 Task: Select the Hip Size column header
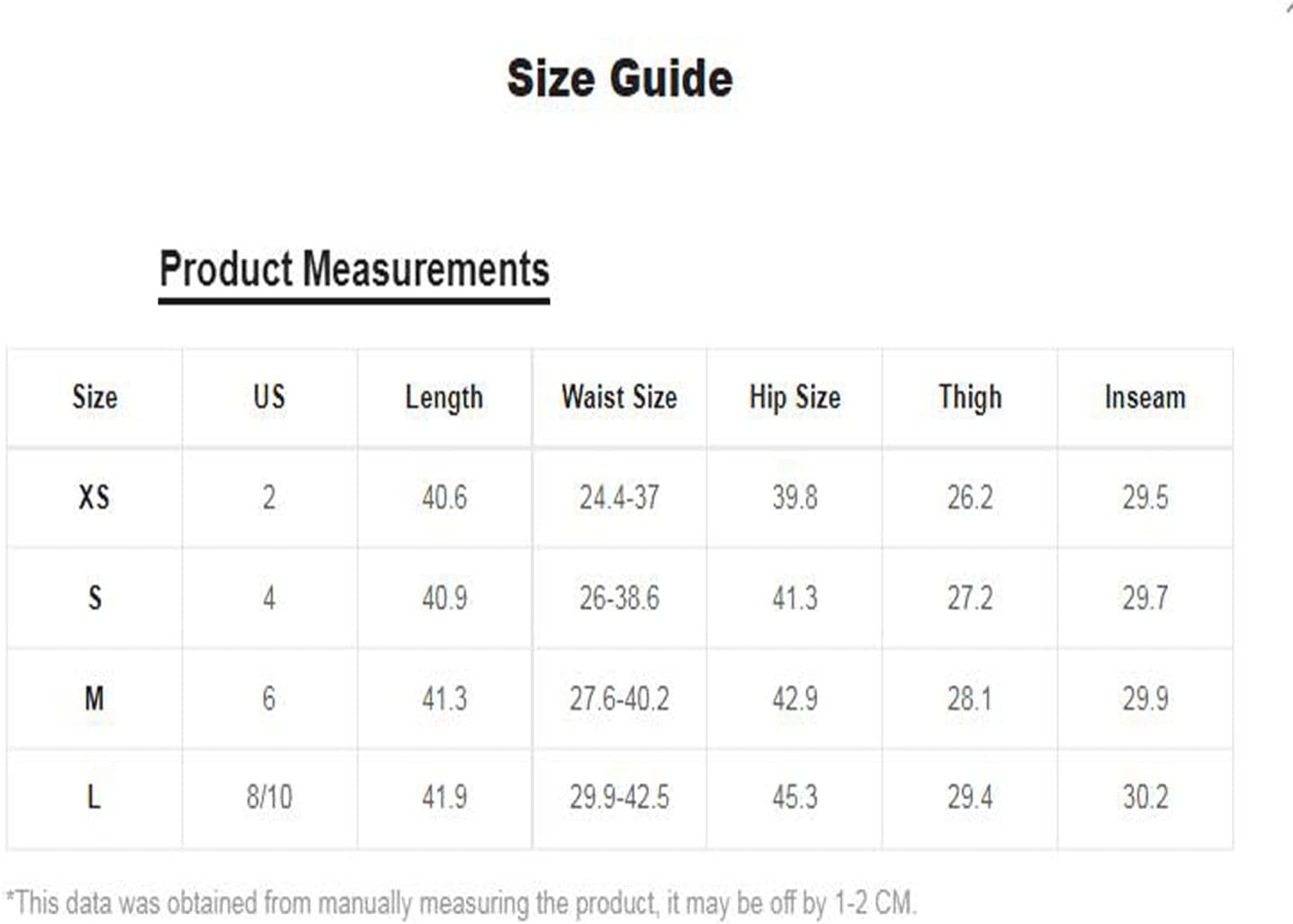pyautogui.click(x=795, y=398)
